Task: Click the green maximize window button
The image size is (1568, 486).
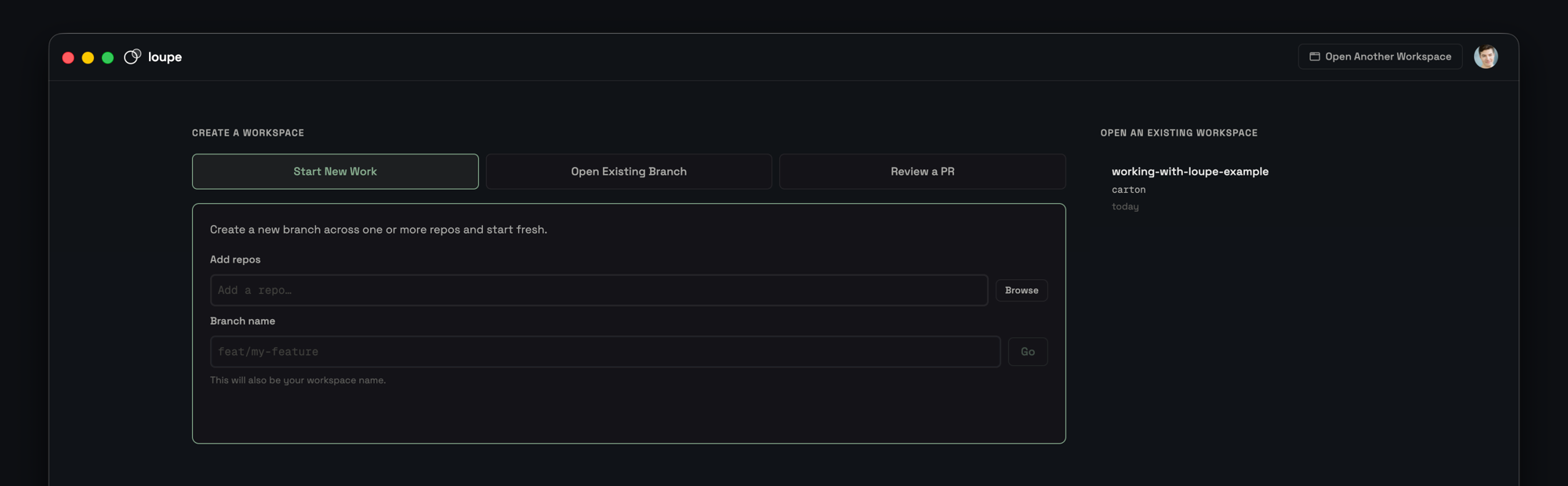Action: coord(107,57)
